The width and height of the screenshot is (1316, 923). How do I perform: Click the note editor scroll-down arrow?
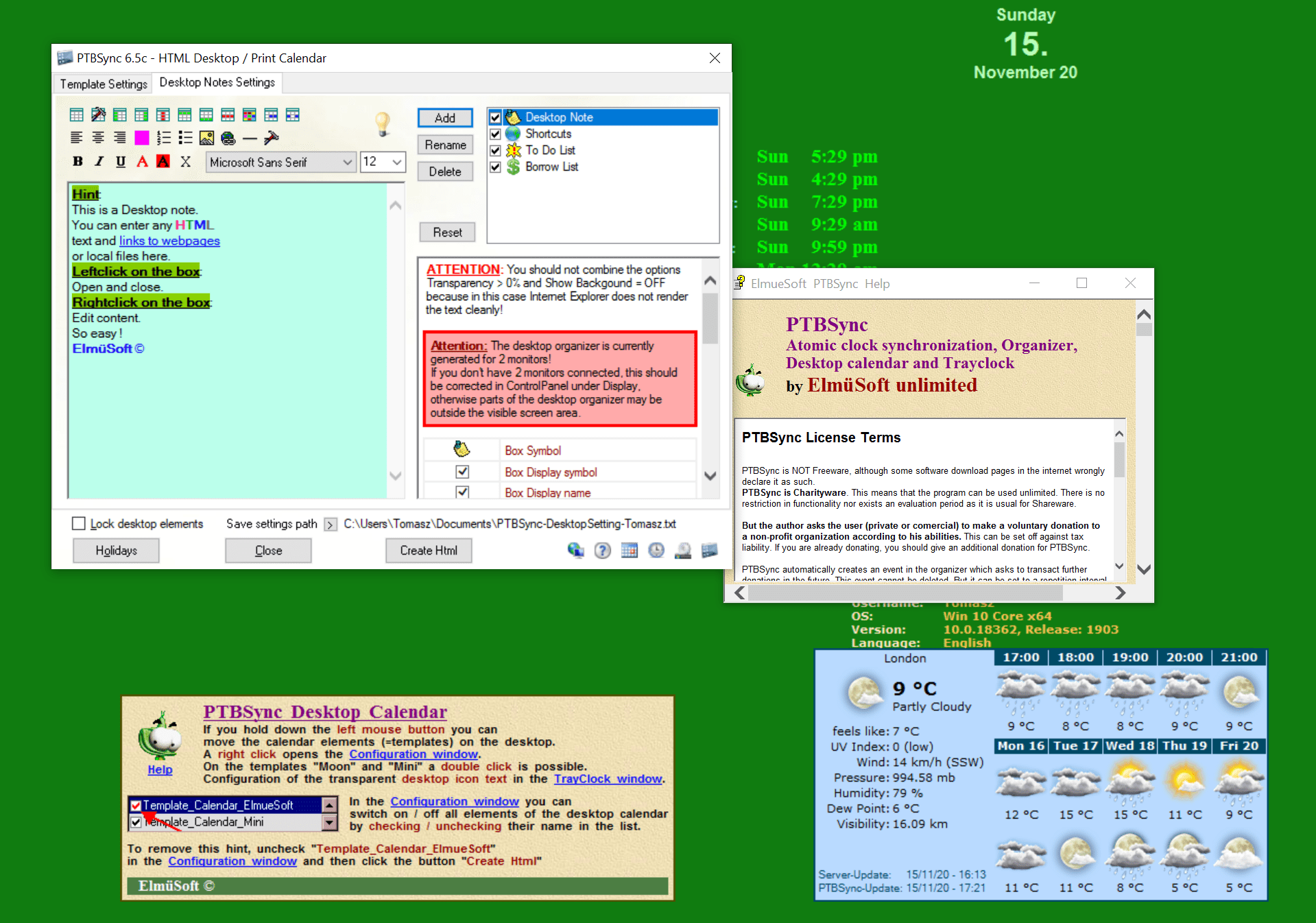395,475
